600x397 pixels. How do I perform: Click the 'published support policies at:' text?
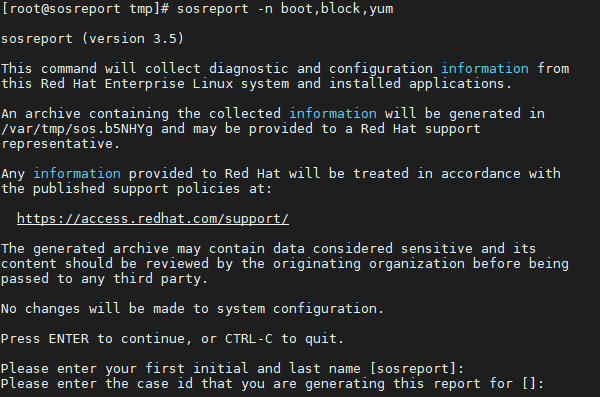(152, 188)
